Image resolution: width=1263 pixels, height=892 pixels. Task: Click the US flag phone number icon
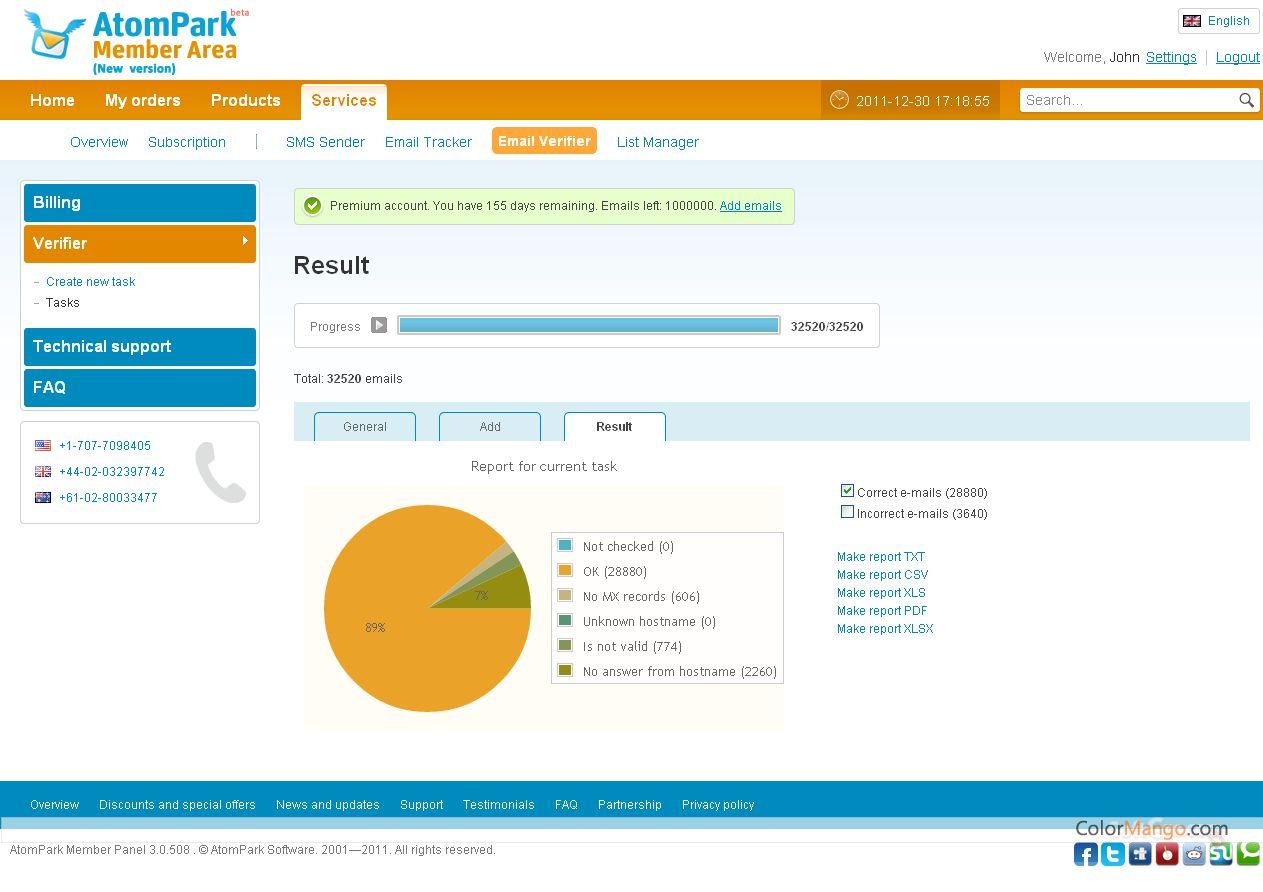click(43, 446)
